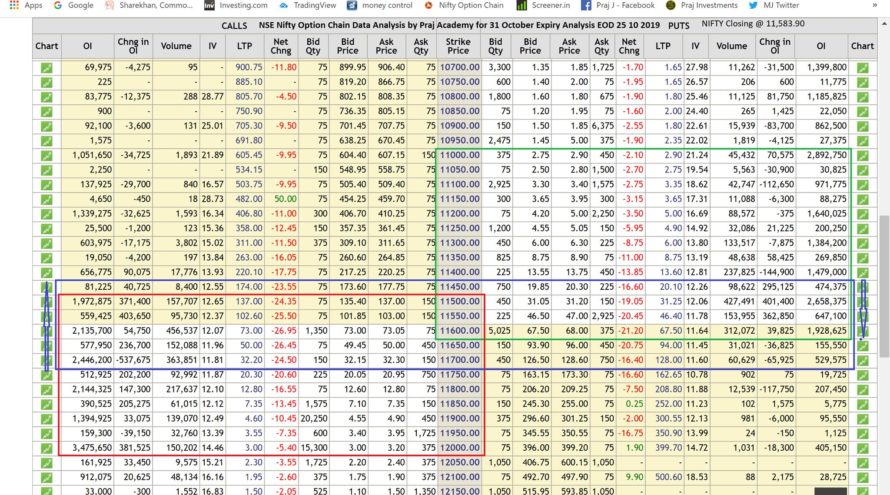This screenshot has height=495, width=890.
Task: Open the call chart icon for strike 11000
Action: pos(47,156)
